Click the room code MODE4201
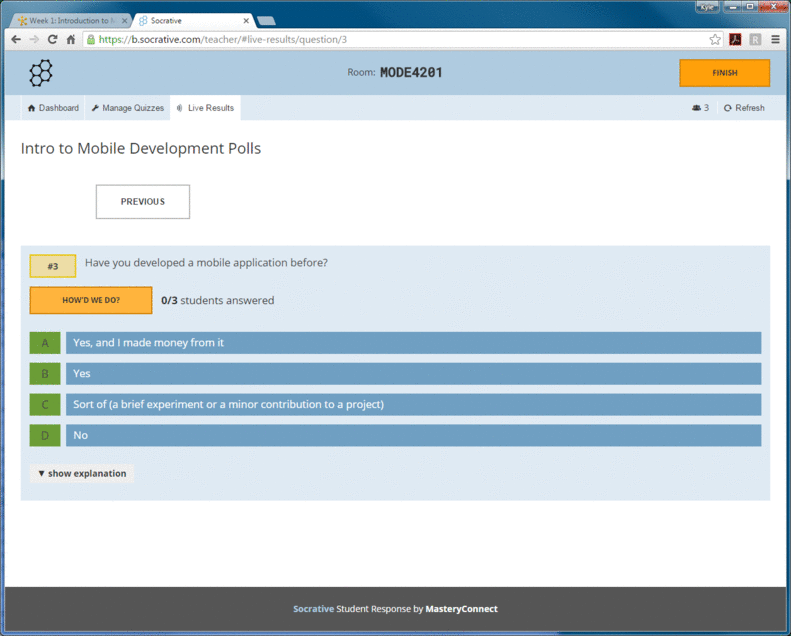Viewport: 791px width, 636px height. (411, 73)
